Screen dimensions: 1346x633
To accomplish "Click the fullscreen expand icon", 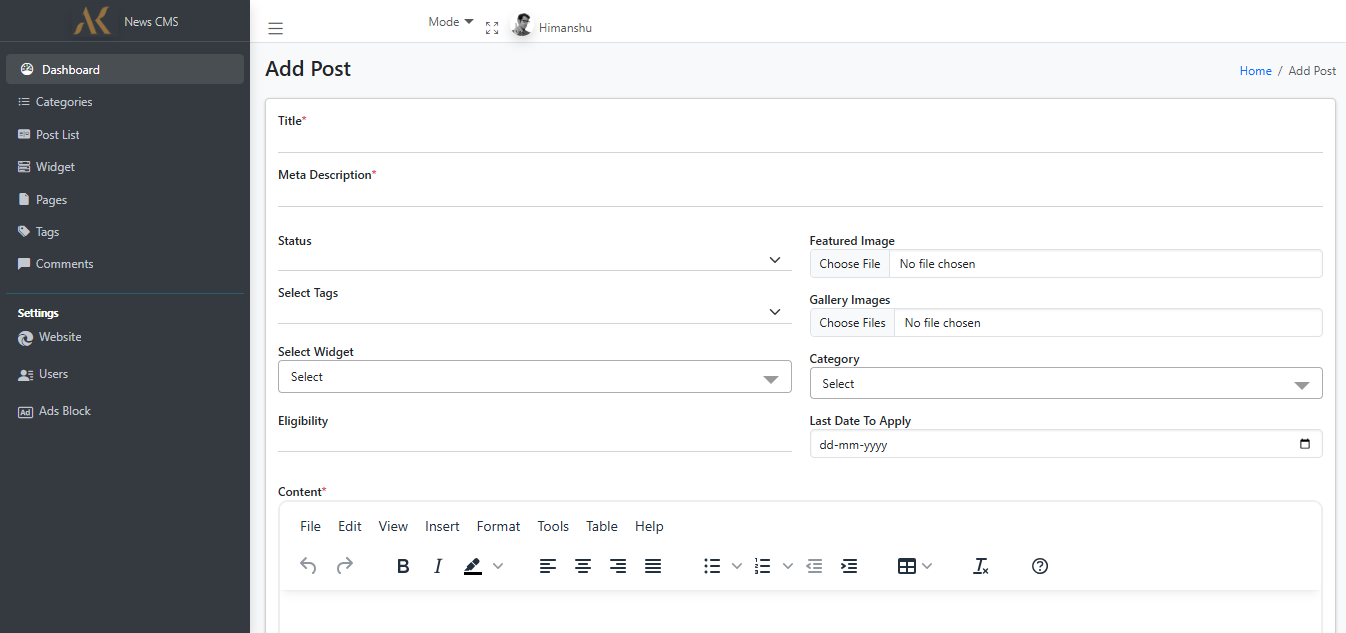I will coord(492,28).
